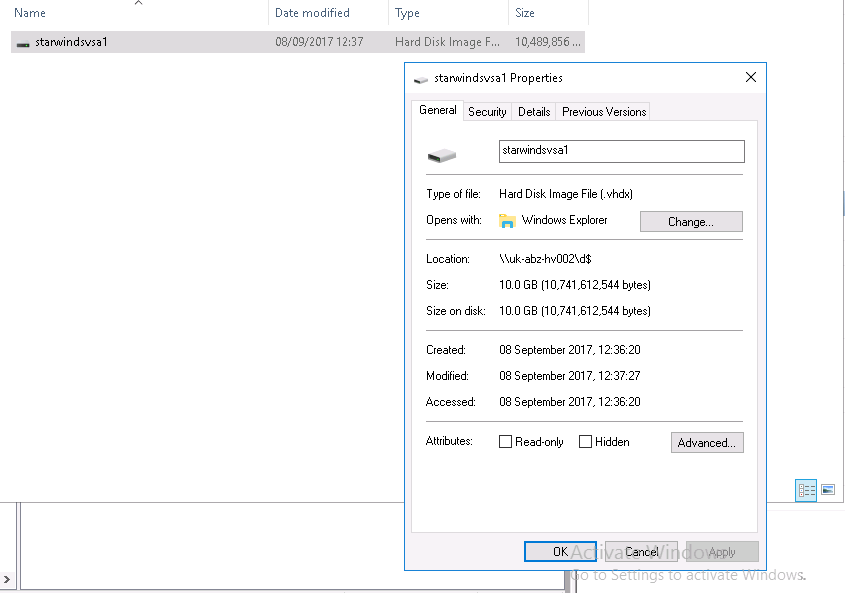Click the drive icon in the Properties title bar

(x=420, y=80)
